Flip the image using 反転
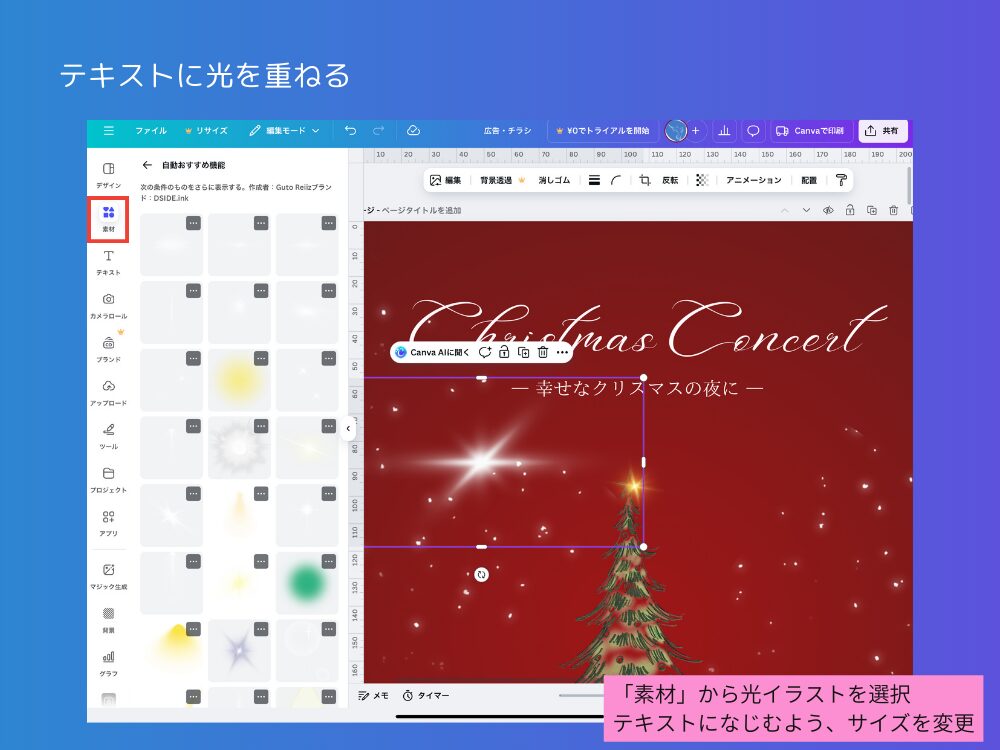This screenshot has height=750, width=1000. (669, 179)
